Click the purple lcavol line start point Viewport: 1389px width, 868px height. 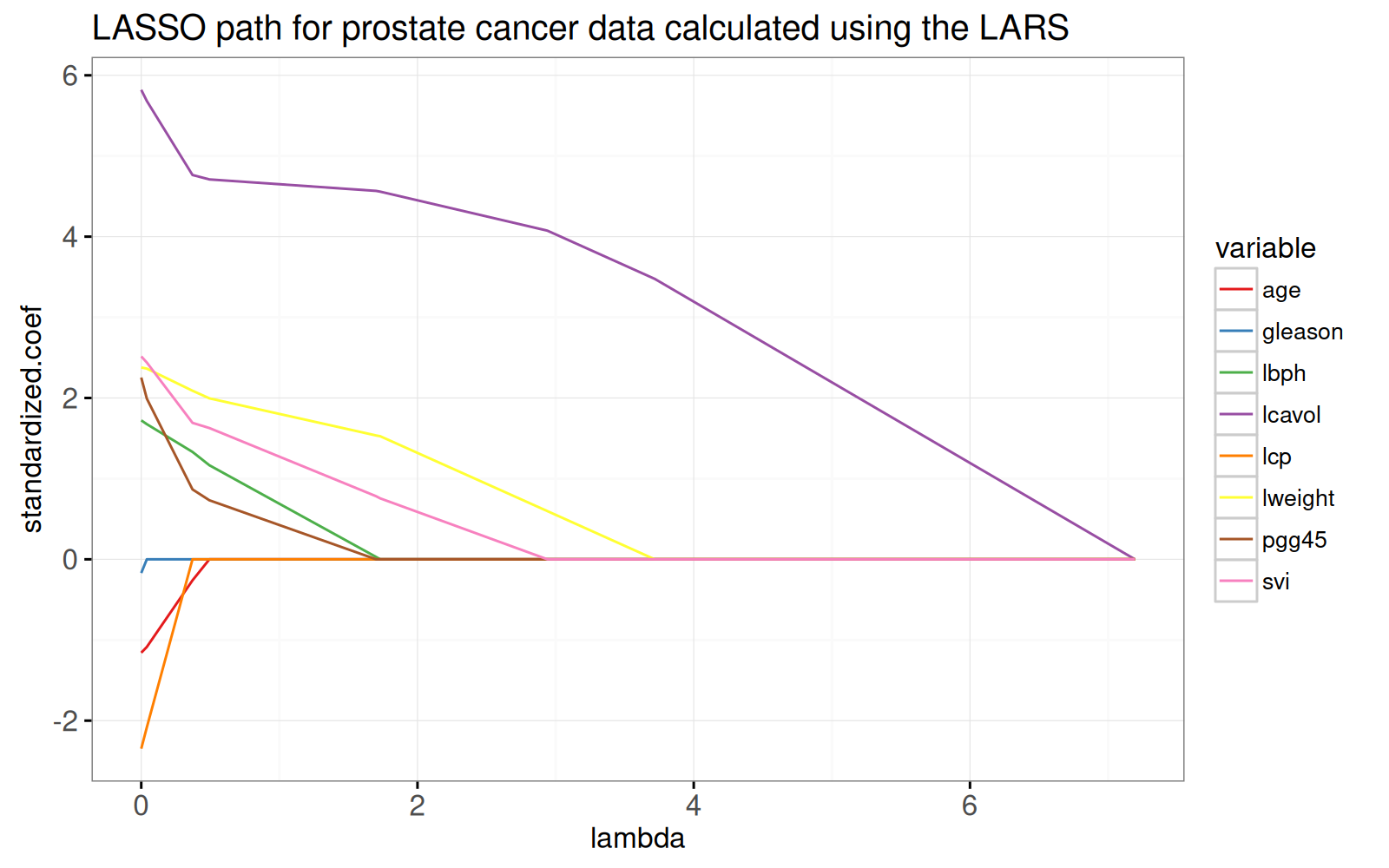pyautogui.click(x=142, y=90)
